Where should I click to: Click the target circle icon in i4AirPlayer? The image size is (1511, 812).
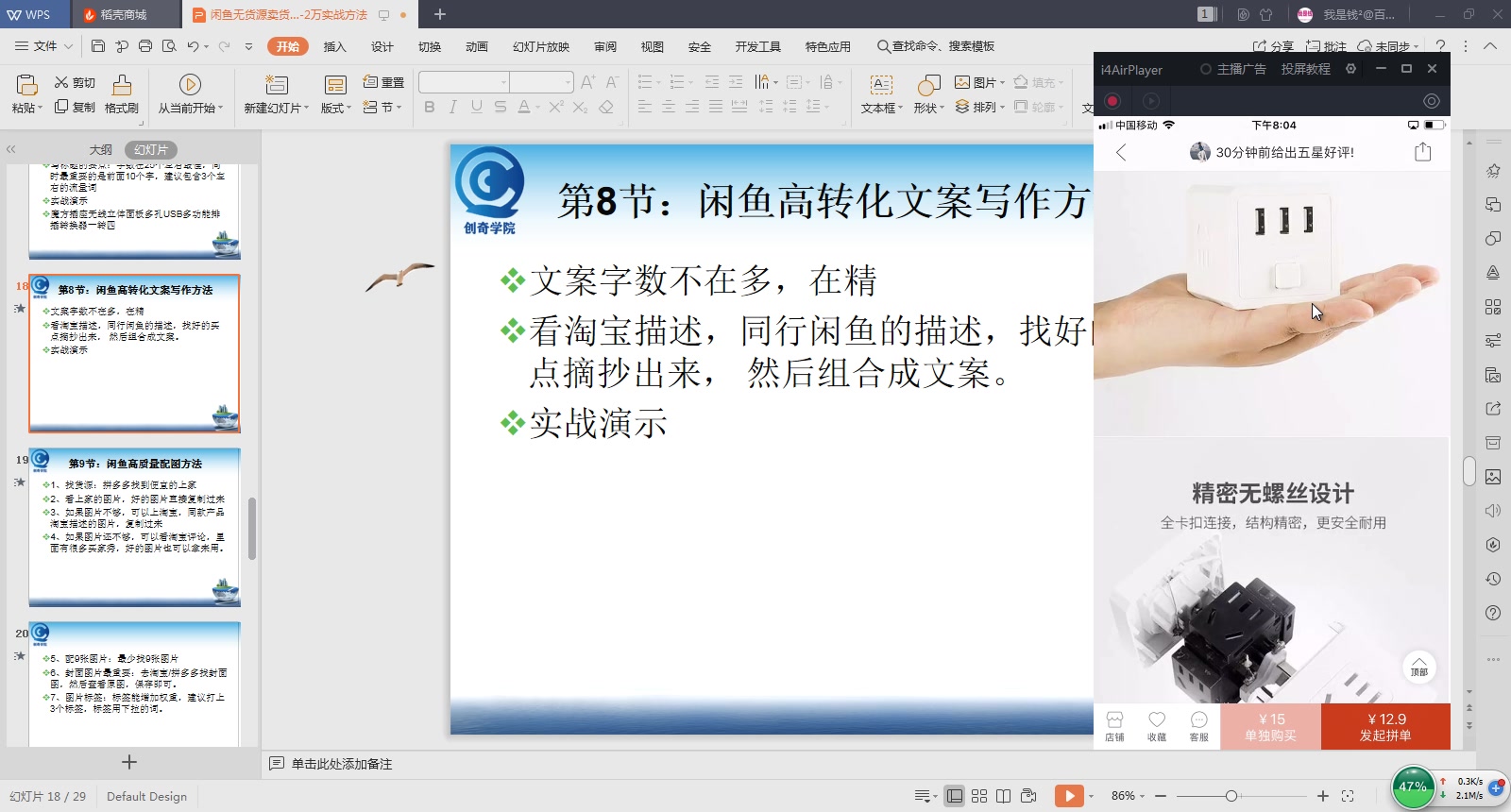1432,101
